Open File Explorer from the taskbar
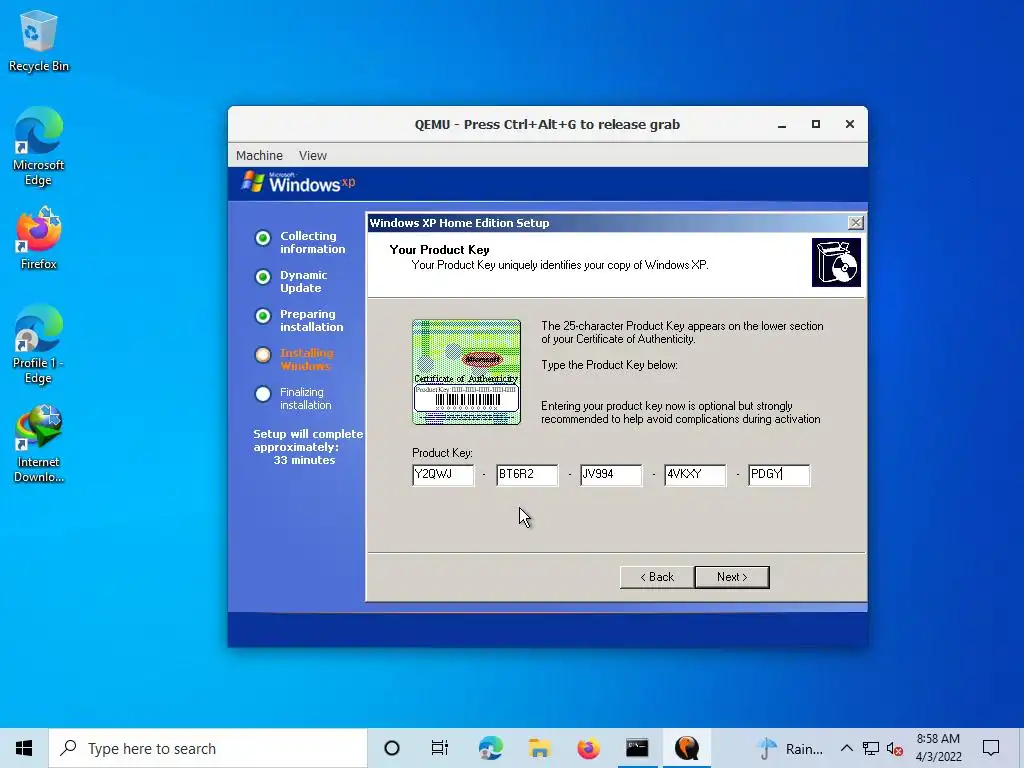 point(539,748)
